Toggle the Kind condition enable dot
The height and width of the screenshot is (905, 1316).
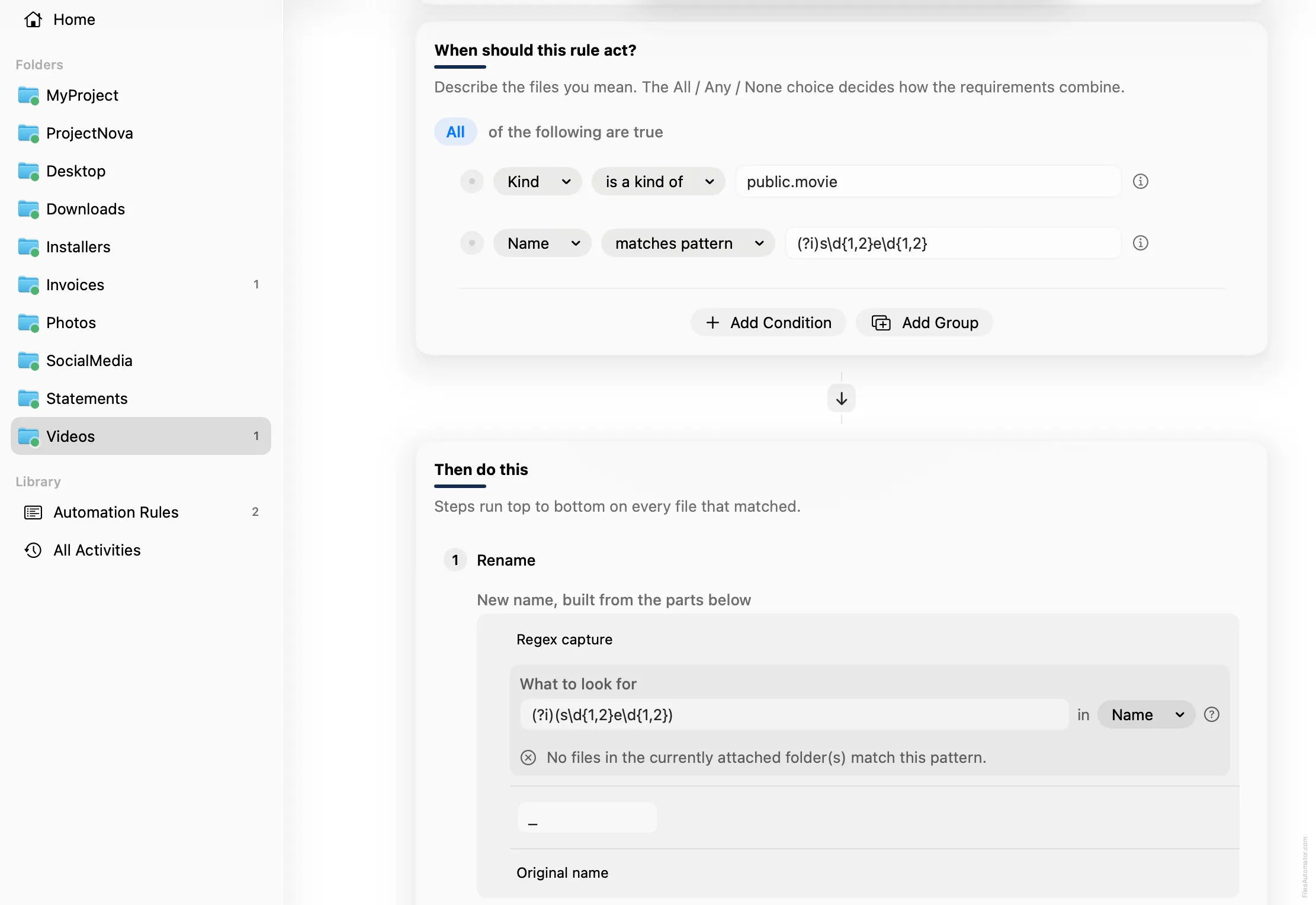tap(472, 181)
